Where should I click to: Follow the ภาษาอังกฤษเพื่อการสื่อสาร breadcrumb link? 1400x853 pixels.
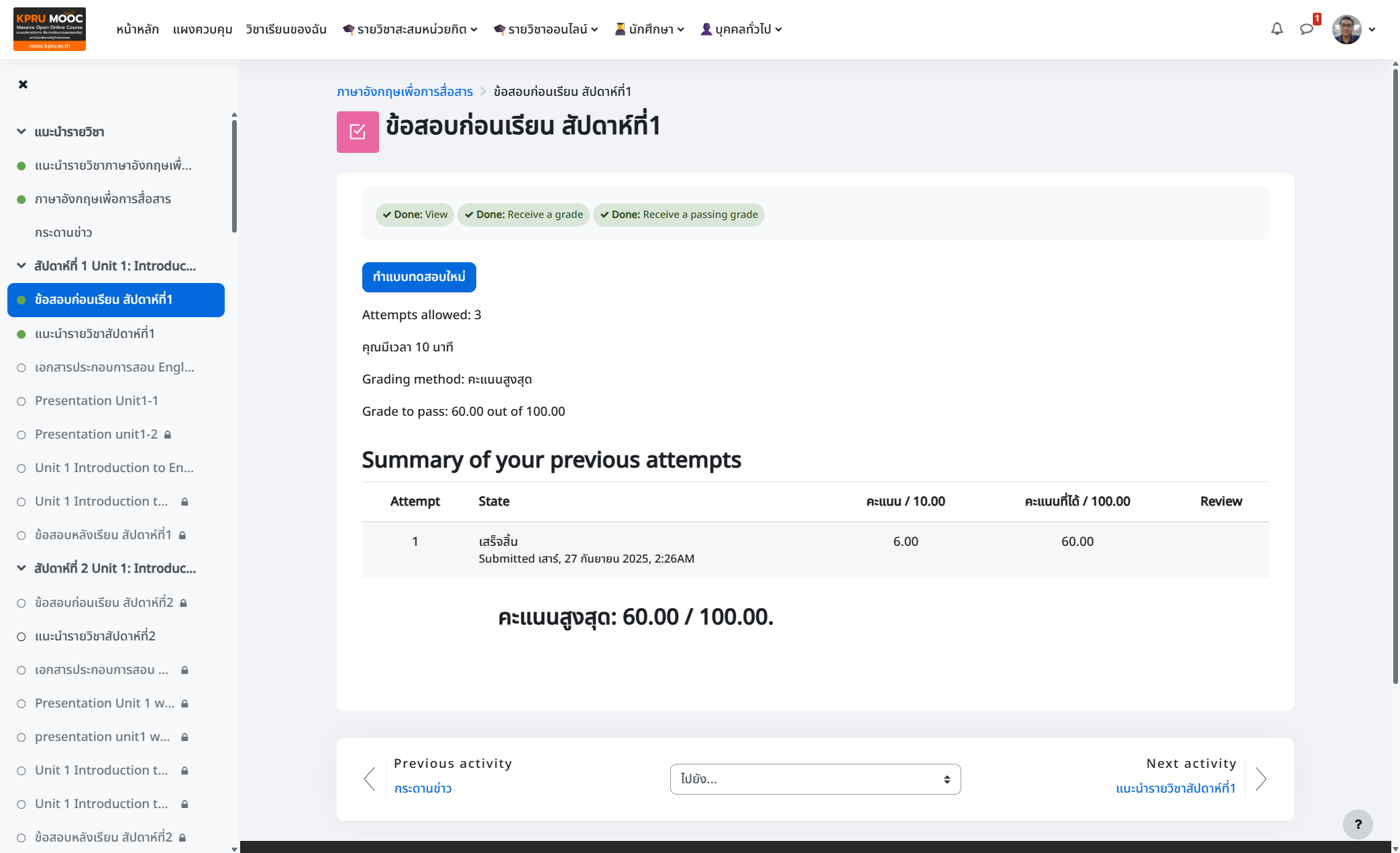(x=405, y=91)
